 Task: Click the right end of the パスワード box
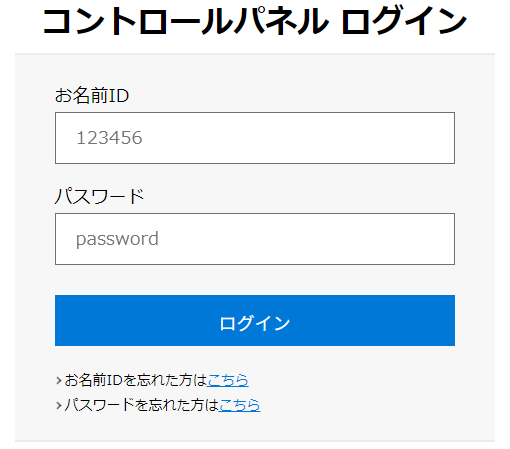(445, 239)
